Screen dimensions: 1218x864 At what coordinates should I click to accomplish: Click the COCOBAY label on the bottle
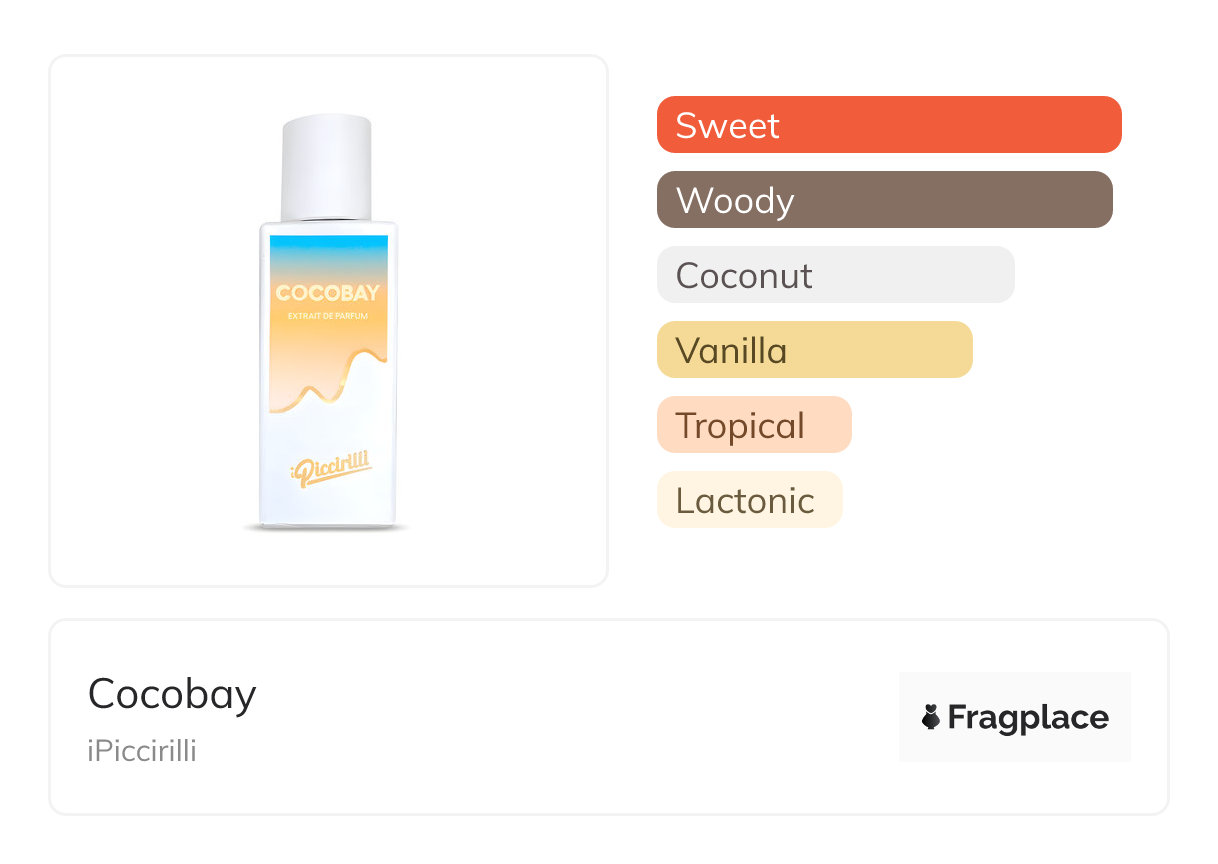click(x=327, y=294)
